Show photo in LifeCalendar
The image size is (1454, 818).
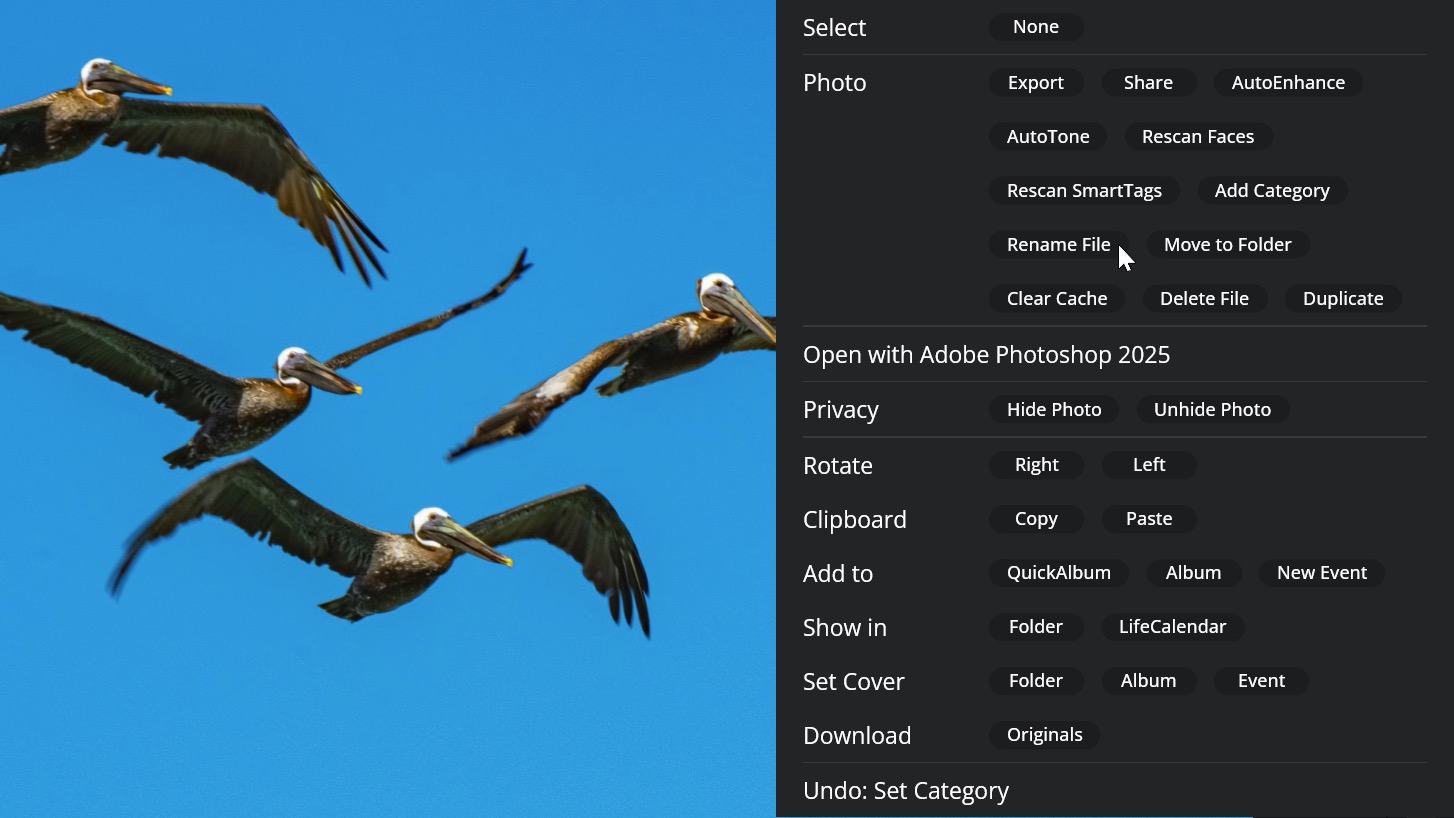(x=1172, y=627)
